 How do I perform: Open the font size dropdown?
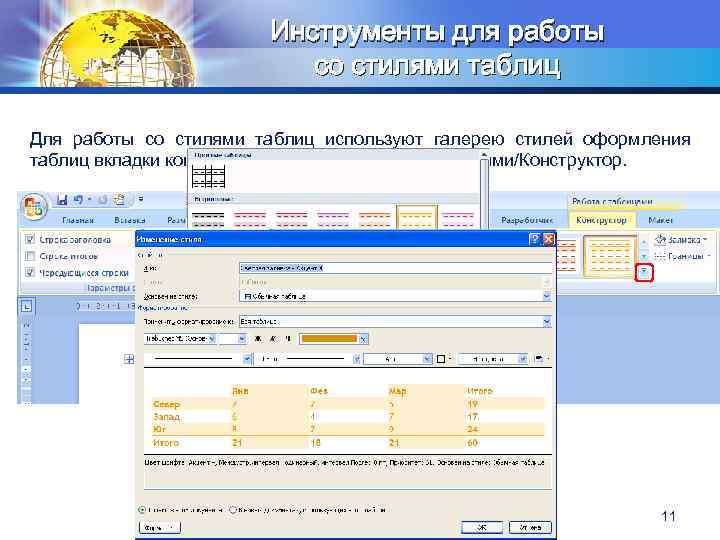tap(242, 339)
